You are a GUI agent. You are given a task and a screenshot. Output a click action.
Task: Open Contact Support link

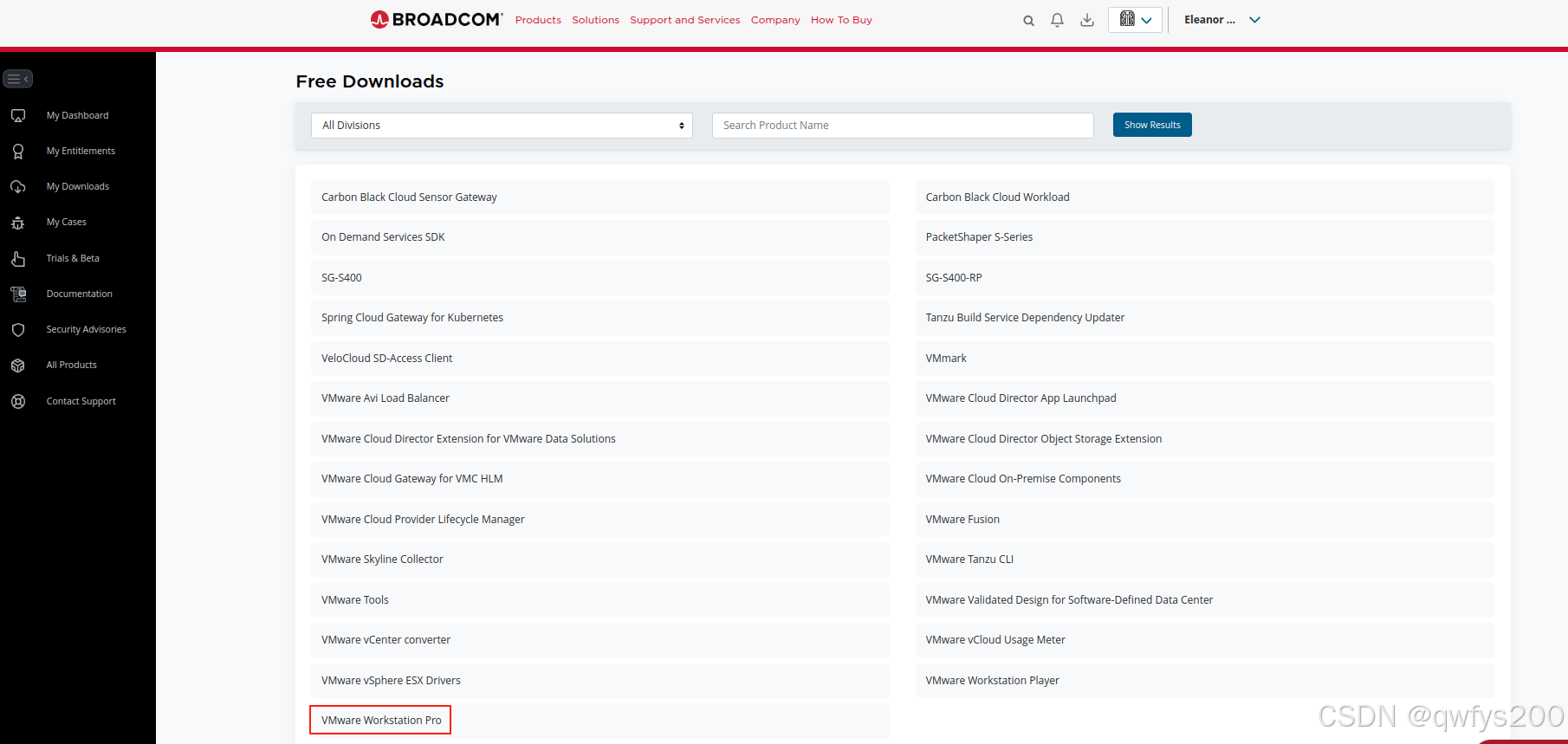81,401
